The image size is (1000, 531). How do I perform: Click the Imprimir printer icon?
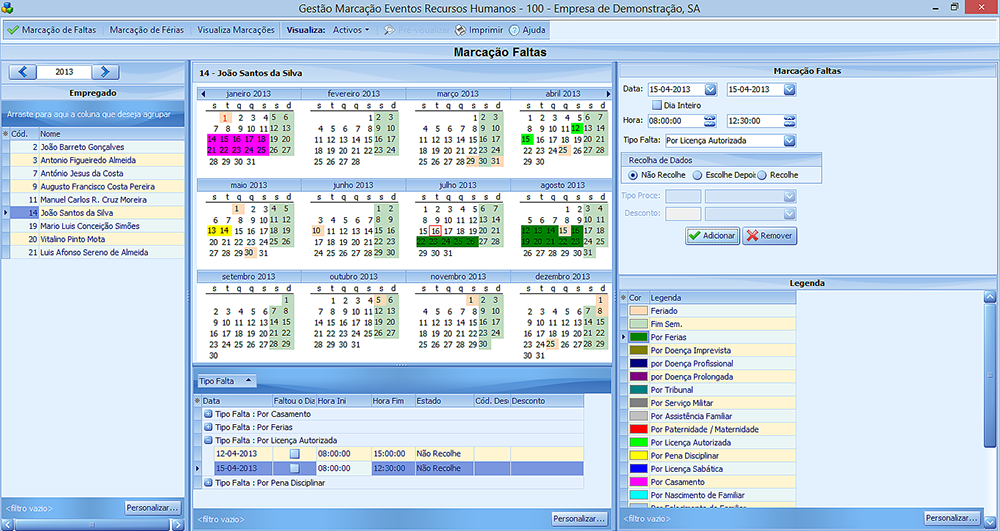pyautogui.click(x=460, y=30)
